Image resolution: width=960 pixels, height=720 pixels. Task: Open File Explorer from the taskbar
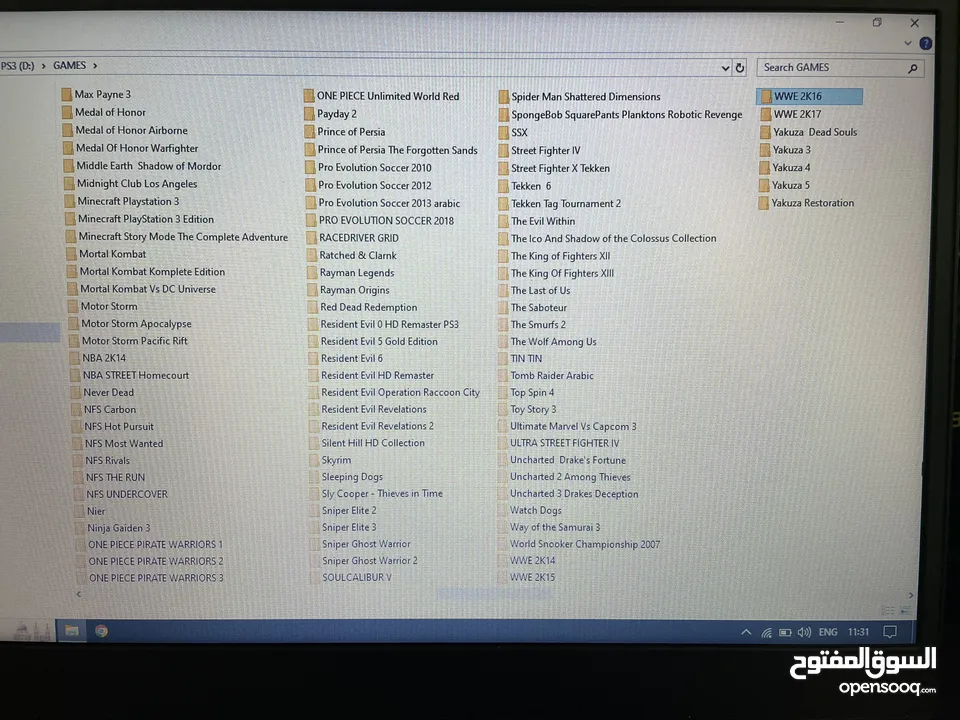72,630
